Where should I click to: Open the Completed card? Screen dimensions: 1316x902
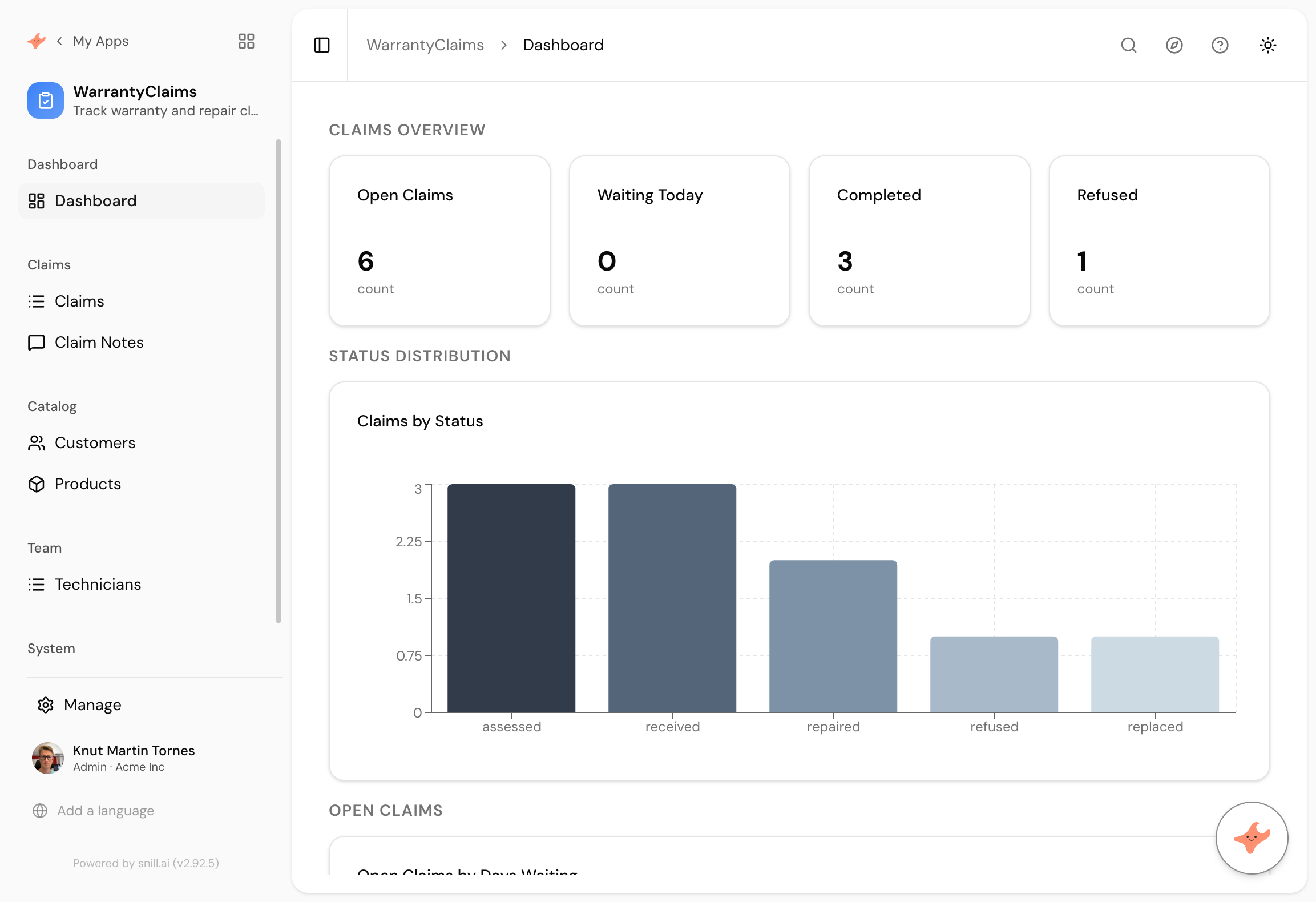(x=919, y=241)
